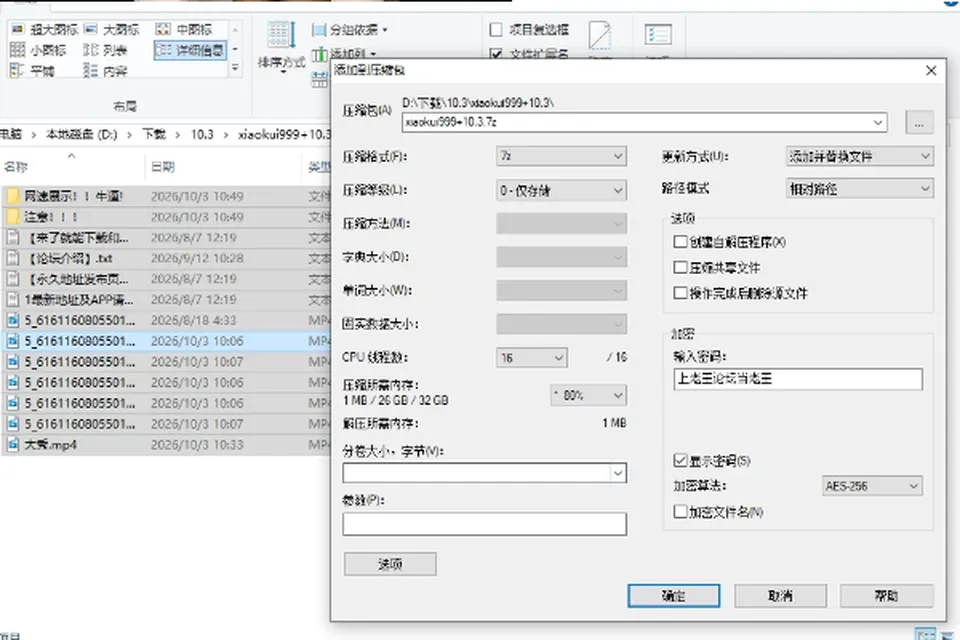
Task: Open 排序方式 sort menu in Explorer
Action: tap(281, 46)
